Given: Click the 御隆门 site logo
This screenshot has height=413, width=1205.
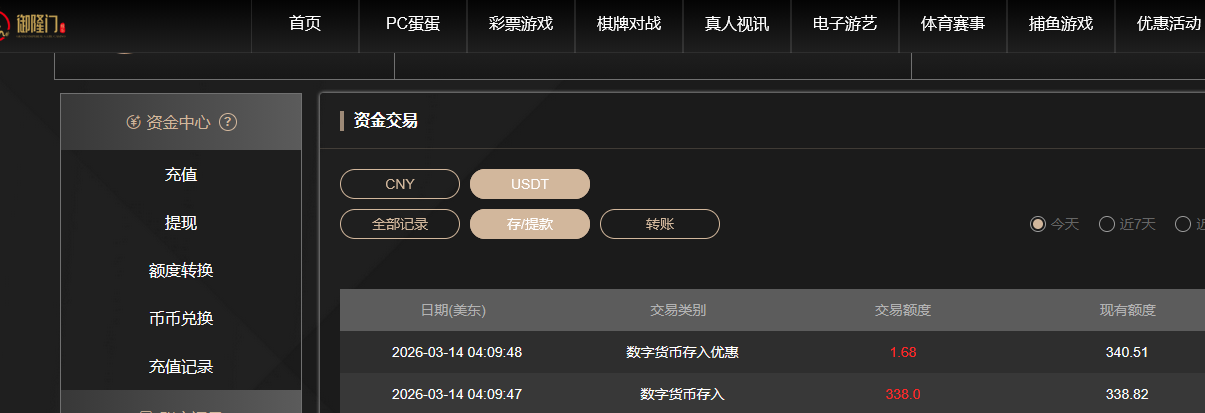Looking at the screenshot, I should pos(40,24).
